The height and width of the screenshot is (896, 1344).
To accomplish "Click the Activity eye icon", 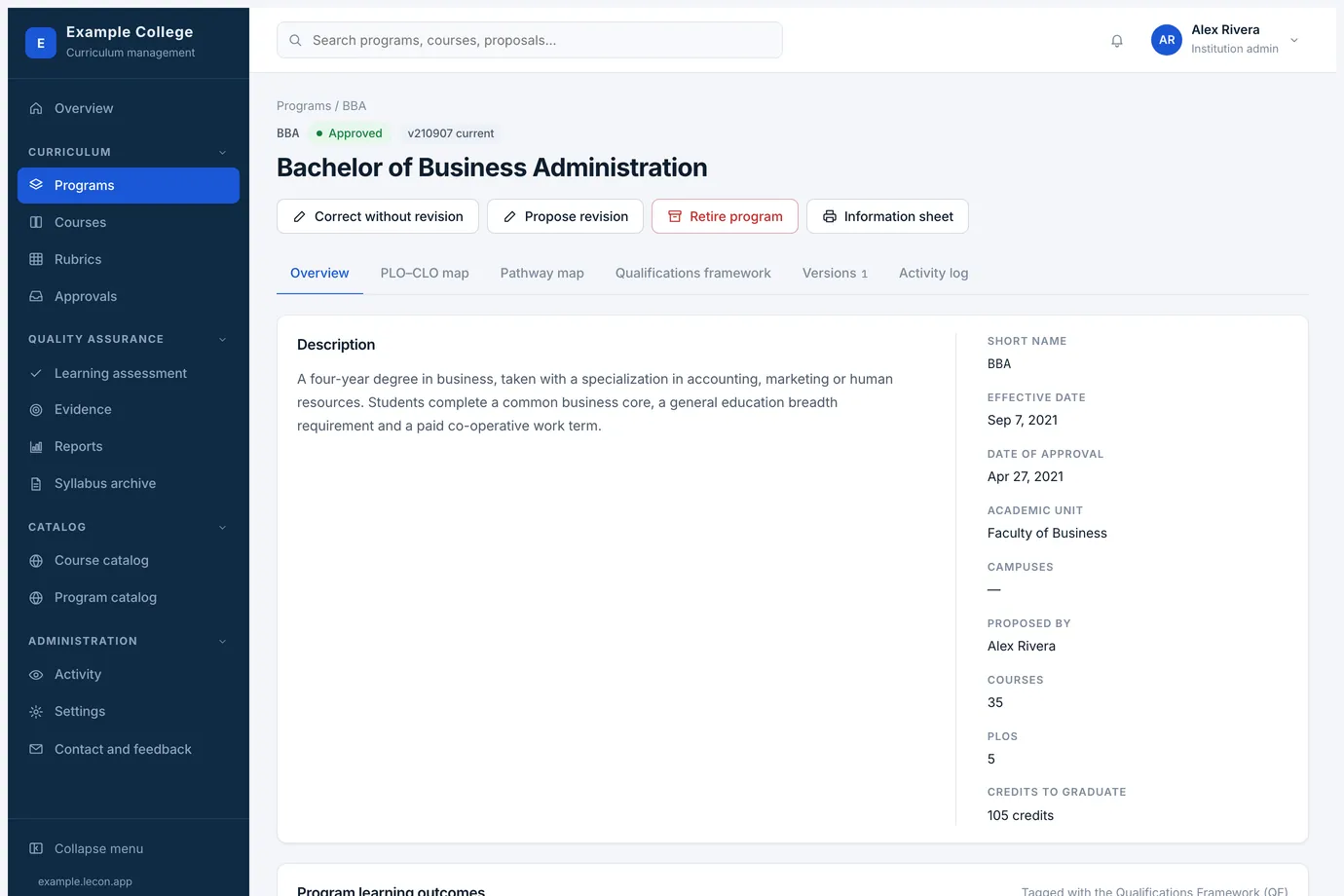I will point(36,675).
